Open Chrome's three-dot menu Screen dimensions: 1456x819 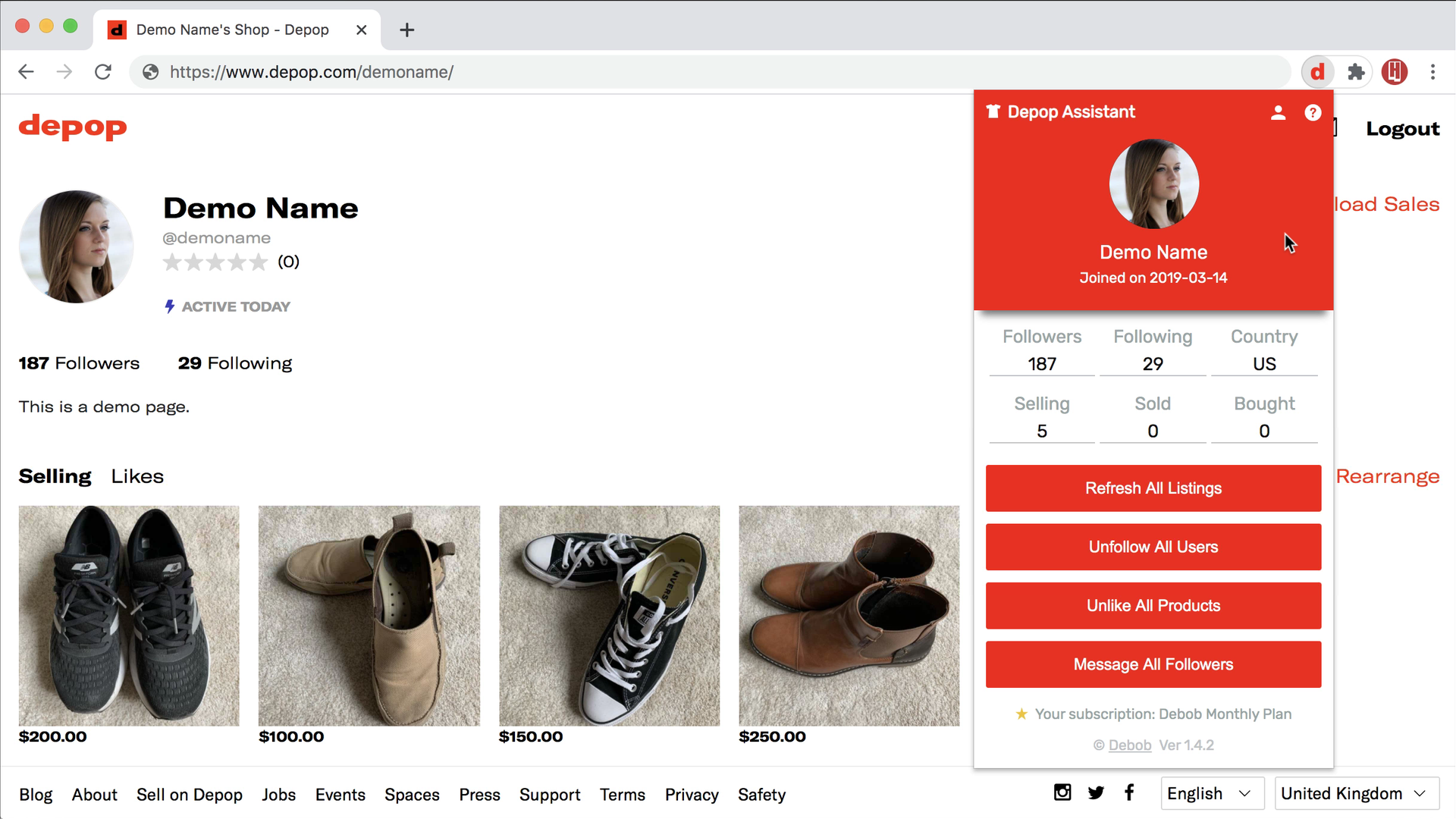point(1432,71)
